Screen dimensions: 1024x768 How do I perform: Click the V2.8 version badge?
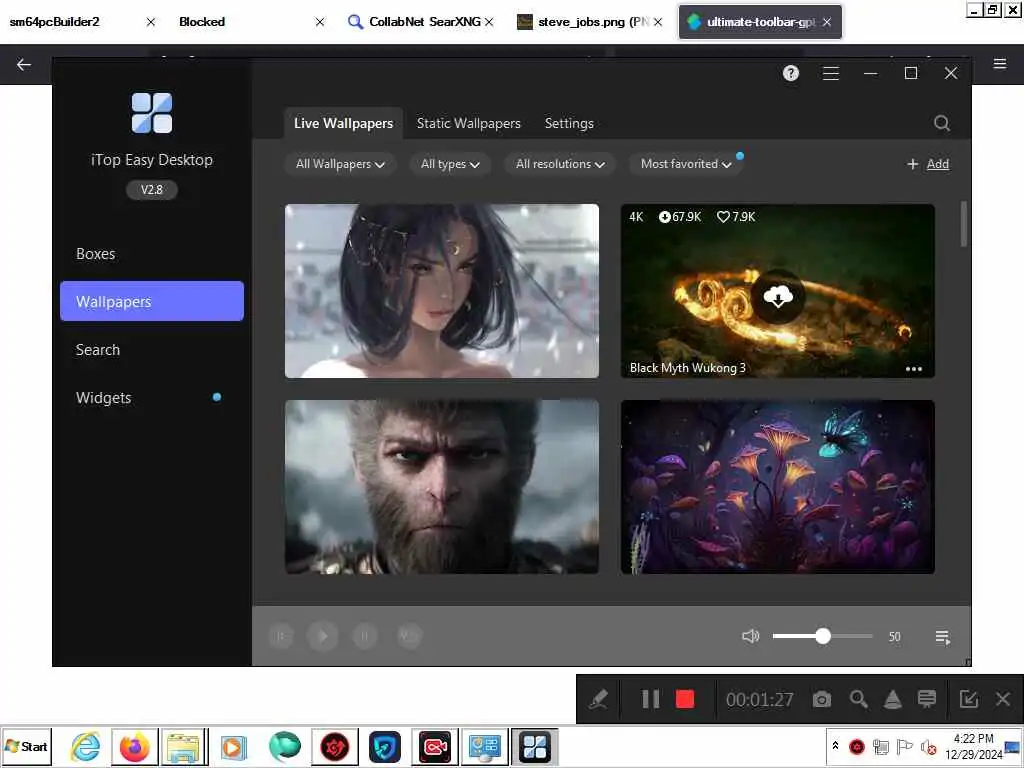click(x=152, y=190)
